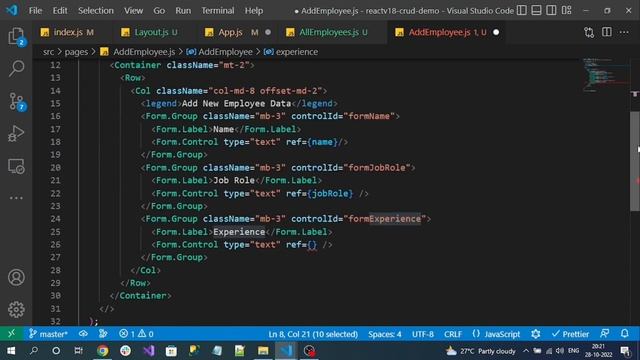This screenshot has height=360, width=640.
Task: Click pages breadcrumb
Action: click(76, 52)
